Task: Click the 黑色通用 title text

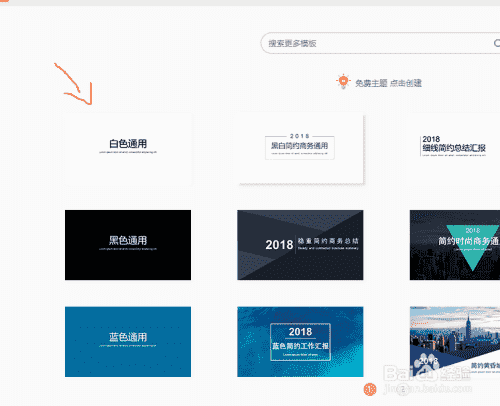Action: (x=128, y=240)
